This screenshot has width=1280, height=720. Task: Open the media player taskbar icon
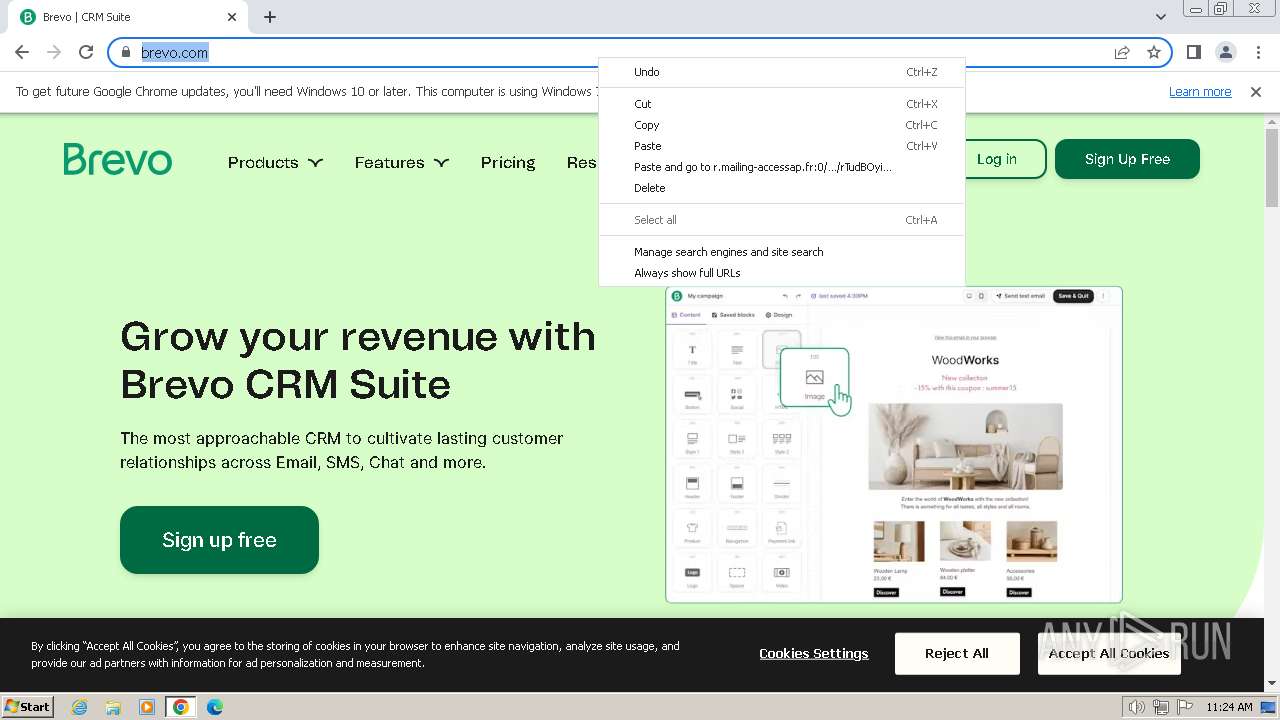pos(147,707)
